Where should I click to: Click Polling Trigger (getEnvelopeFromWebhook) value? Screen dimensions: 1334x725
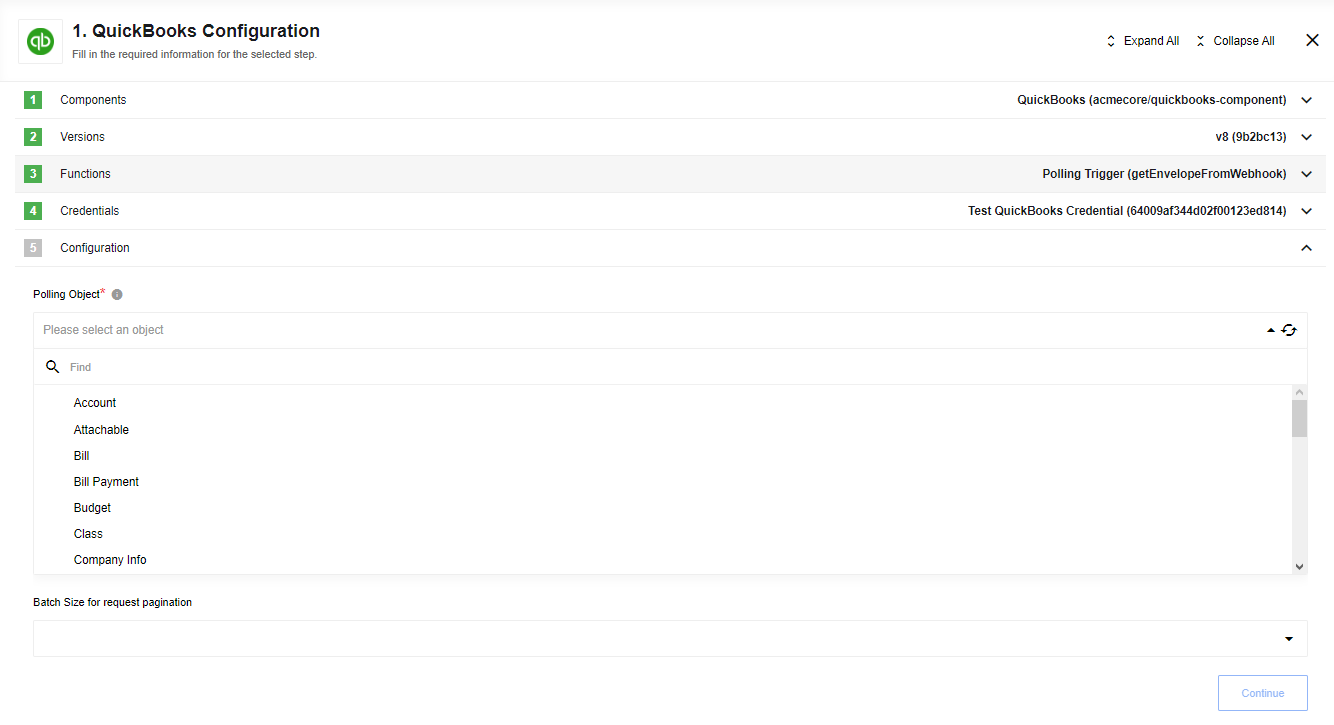[1164, 174]
